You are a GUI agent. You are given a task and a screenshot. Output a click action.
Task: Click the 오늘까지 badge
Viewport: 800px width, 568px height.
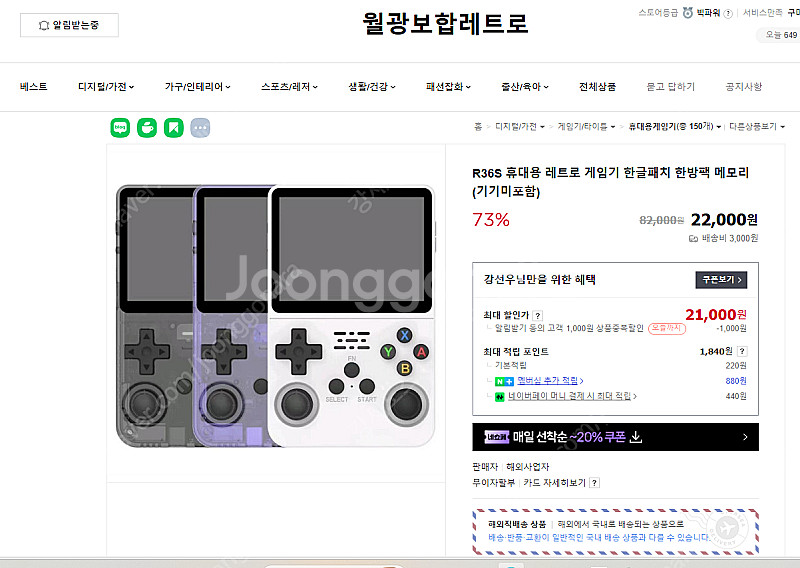coord(667,328)
